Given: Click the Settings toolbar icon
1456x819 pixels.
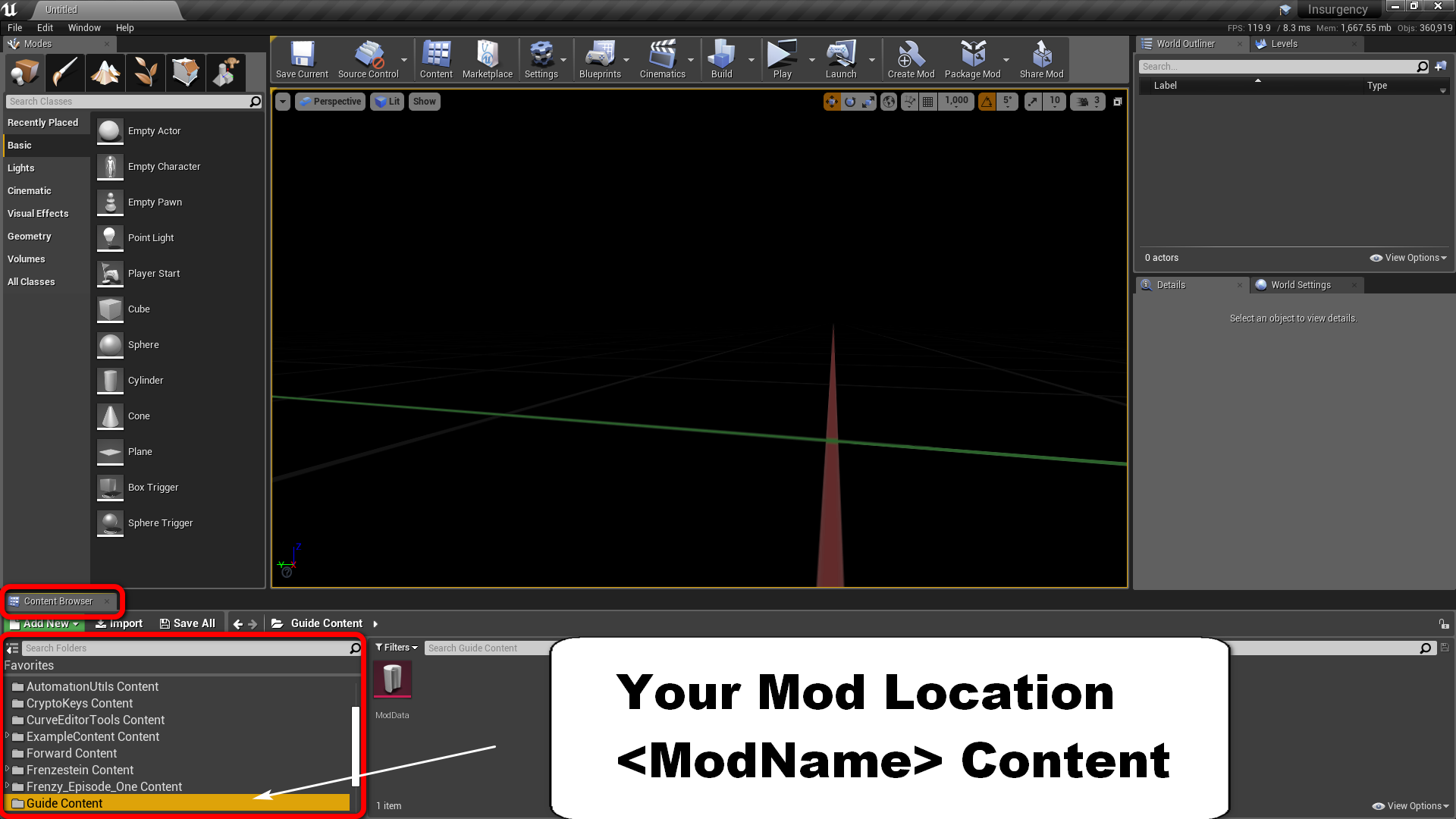Looking at the screenshot, I should (541, 59).
